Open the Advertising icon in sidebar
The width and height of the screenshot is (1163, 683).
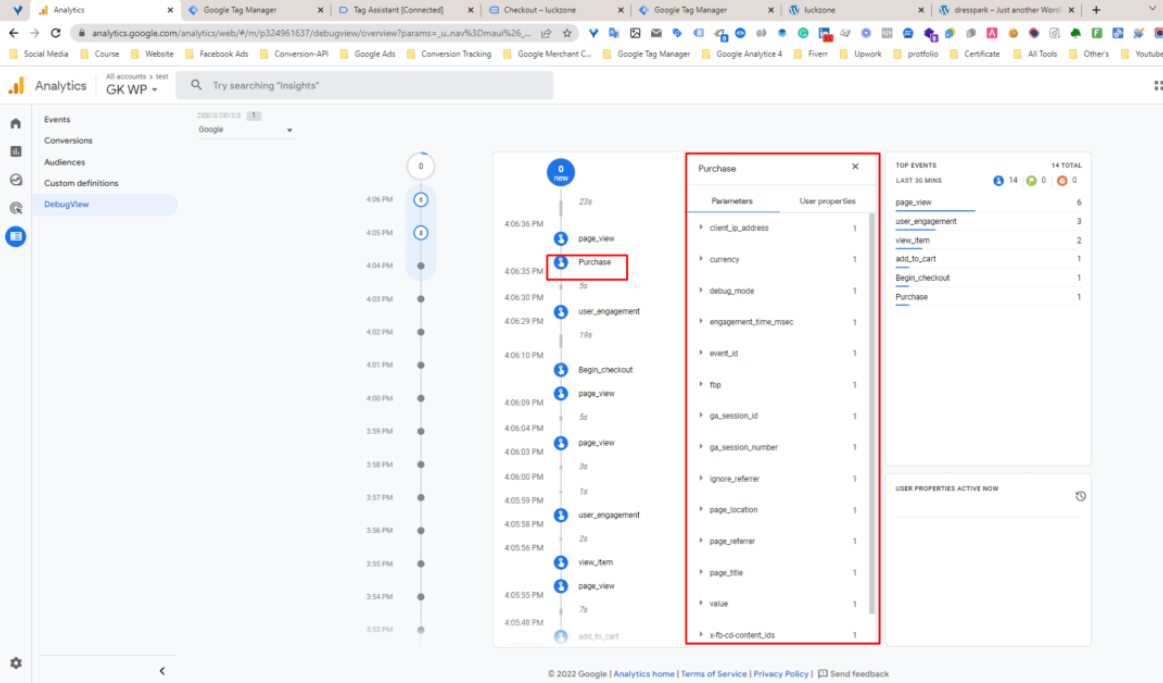(15, 208)
